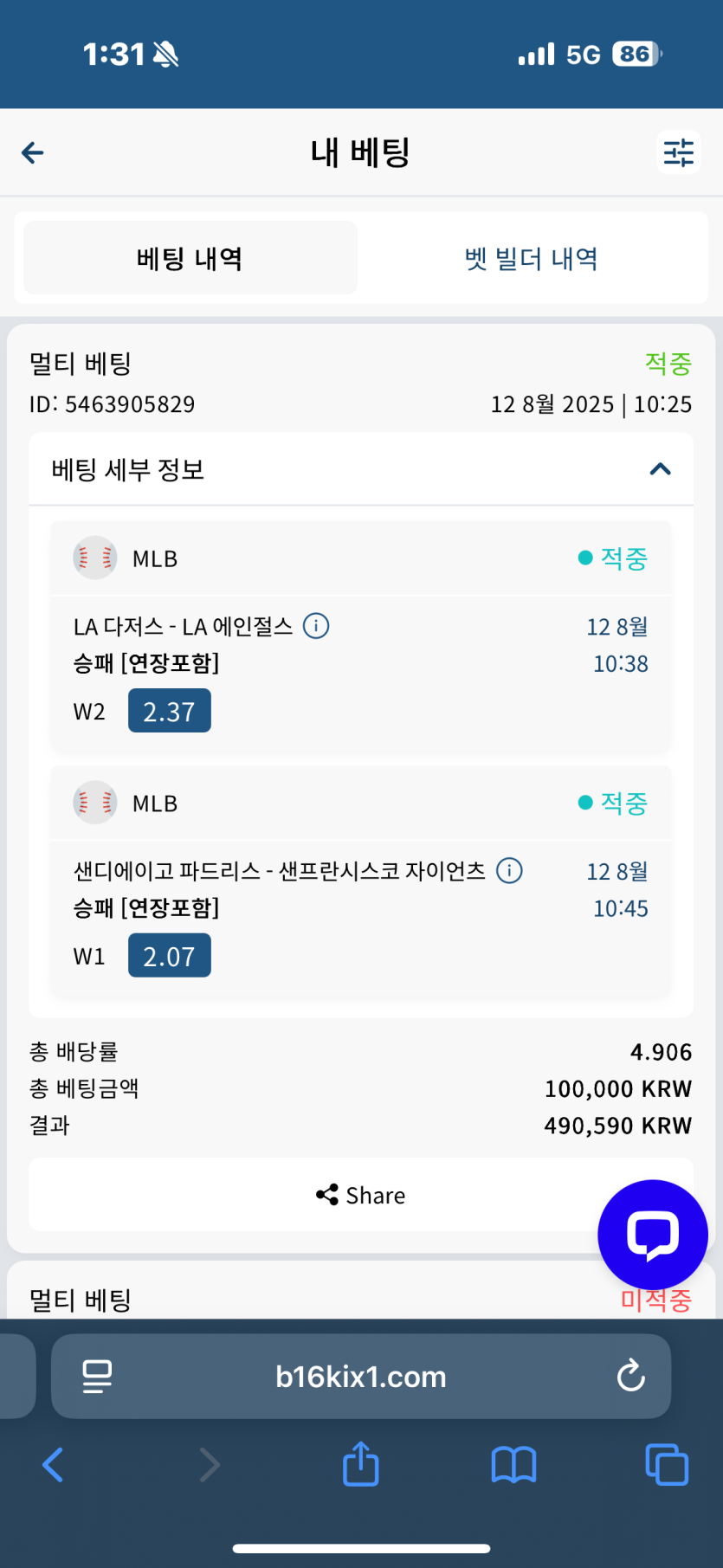Viewport: 723px width, 1568px height.
Task: Open the Safari page menu icon
Action: coord(97,1377)
